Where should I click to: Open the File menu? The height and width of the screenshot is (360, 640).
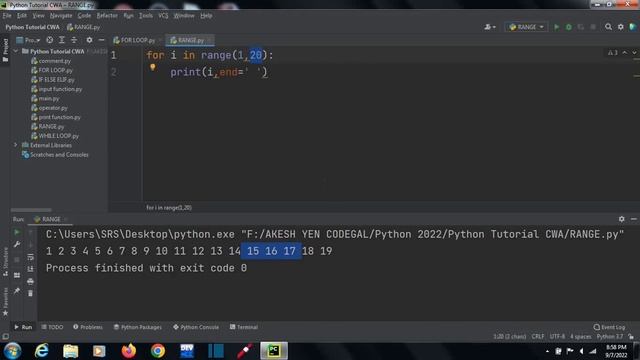click(x=7, y=16)
